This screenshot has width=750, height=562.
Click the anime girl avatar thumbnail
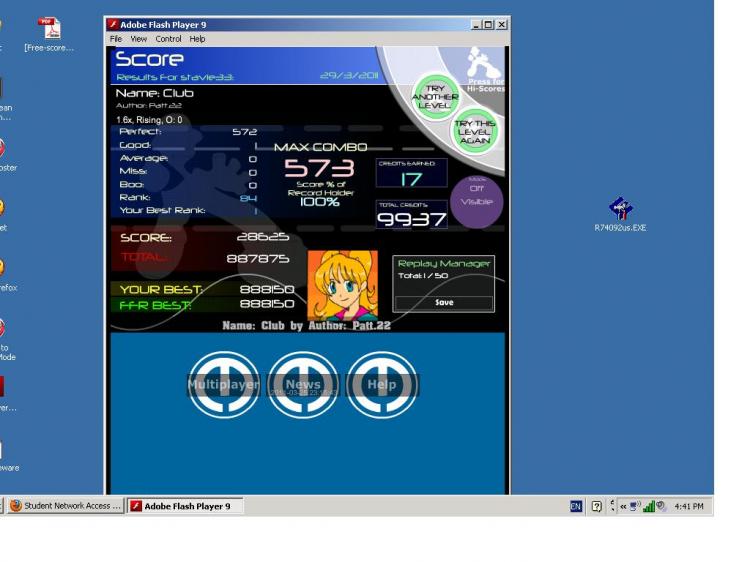342,285
